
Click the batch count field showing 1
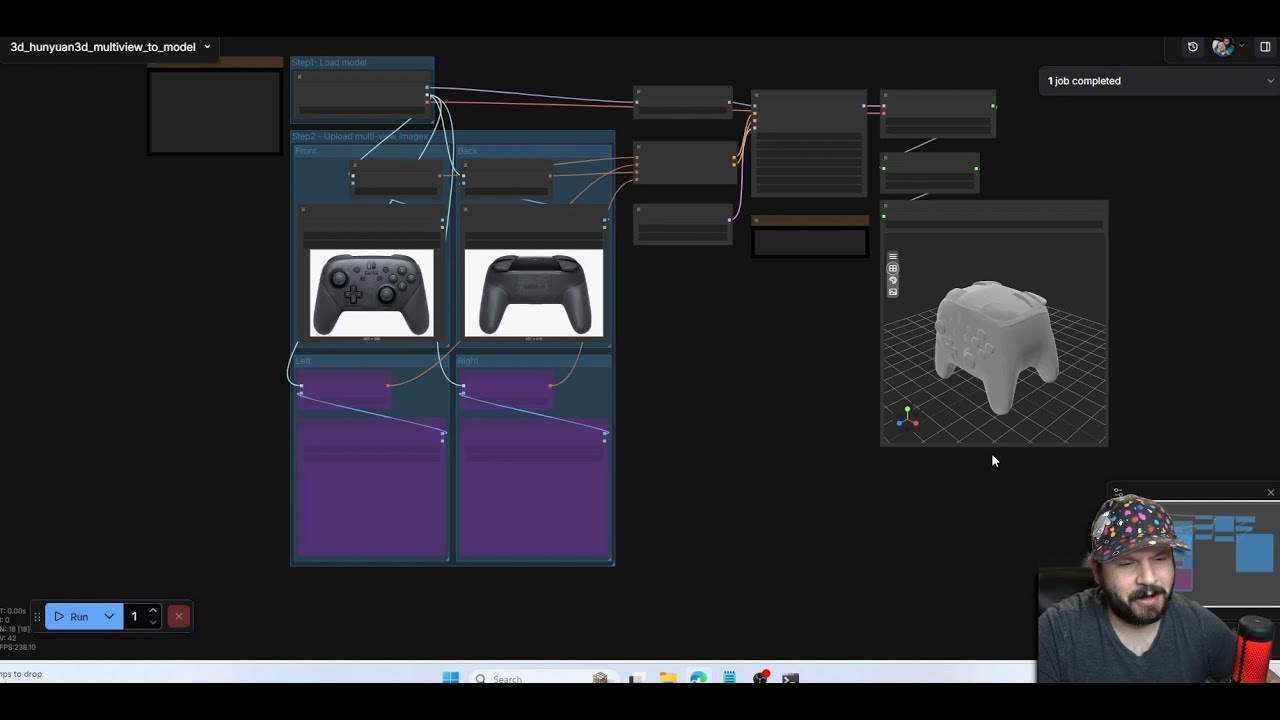pos(135,617)
